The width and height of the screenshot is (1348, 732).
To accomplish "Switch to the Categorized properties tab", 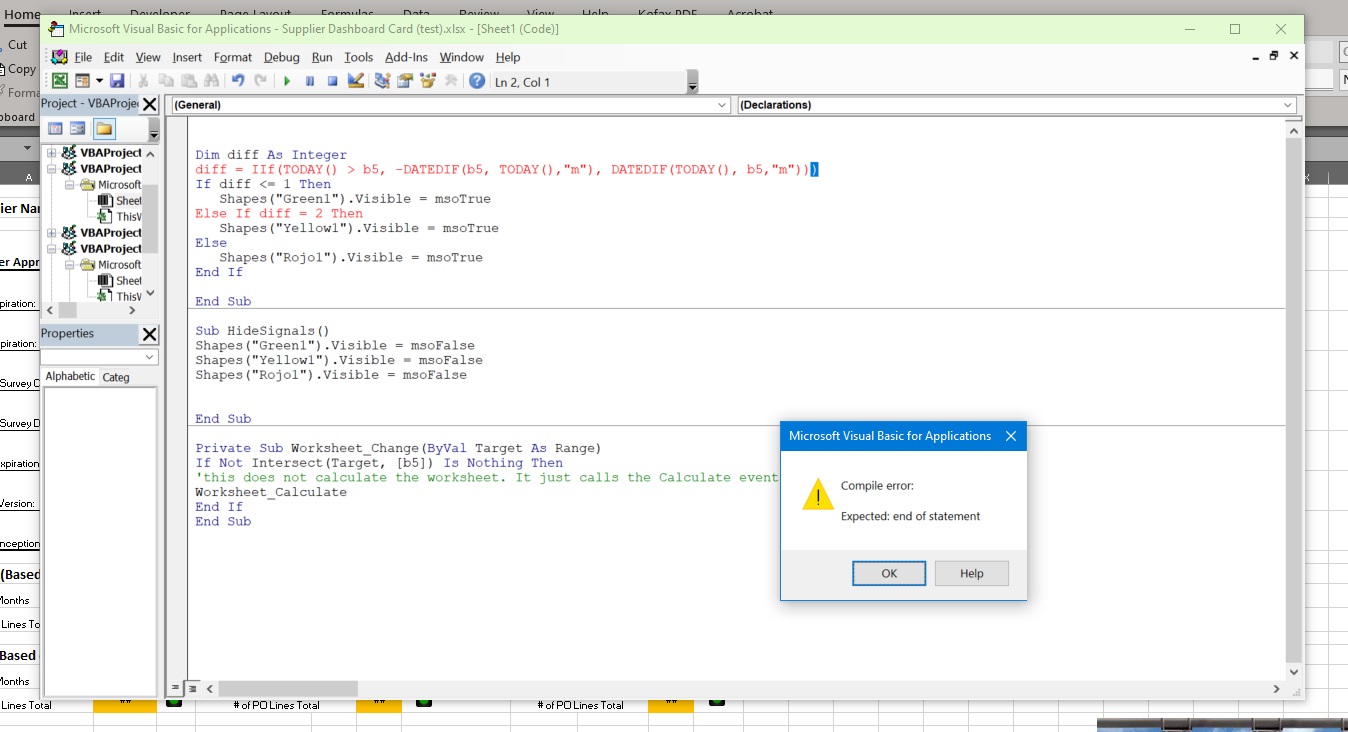I will [116, 377].
